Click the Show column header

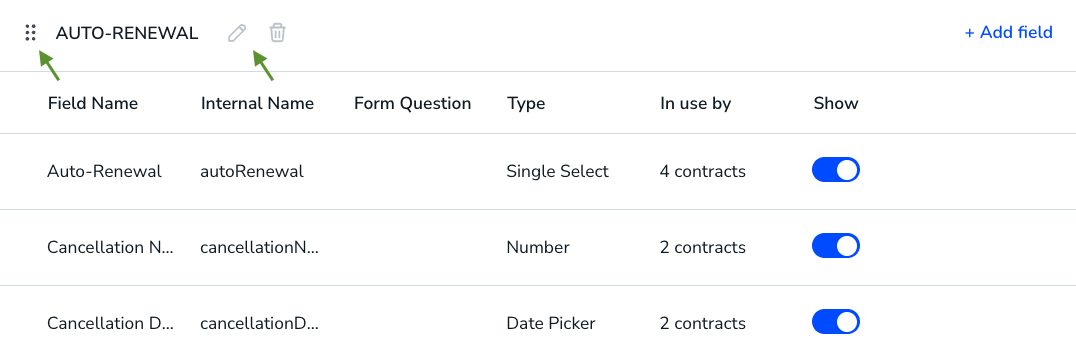(836, 104)
